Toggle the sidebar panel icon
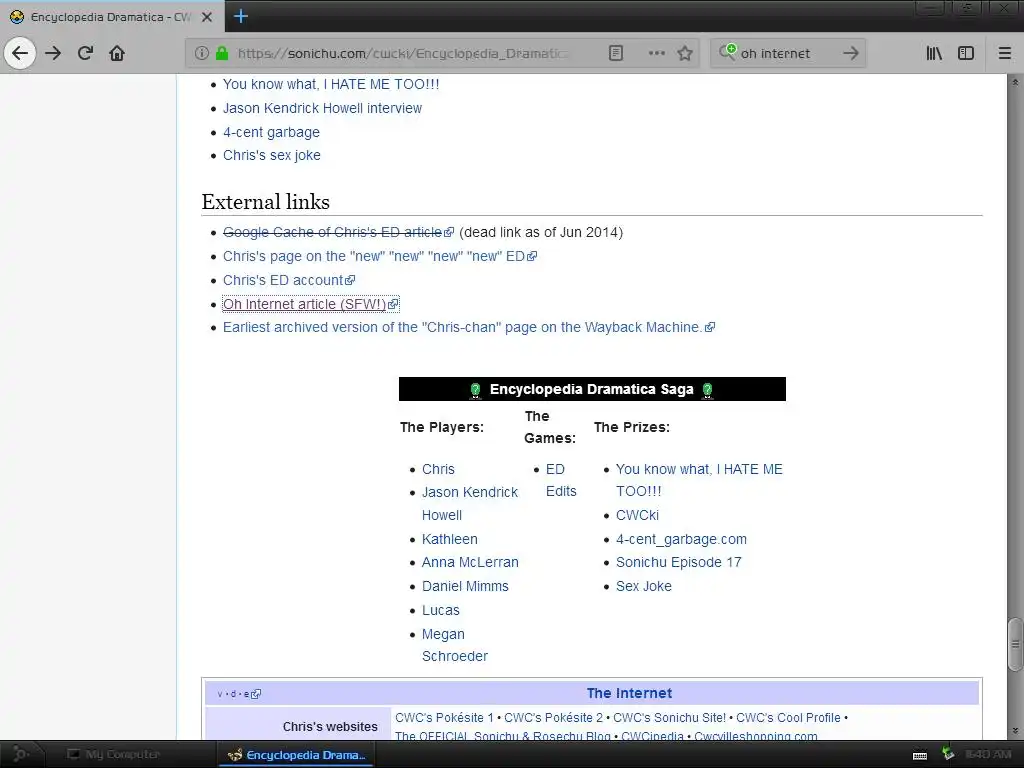This screenshot has height=768, width=1024. [x=966, y=53]
